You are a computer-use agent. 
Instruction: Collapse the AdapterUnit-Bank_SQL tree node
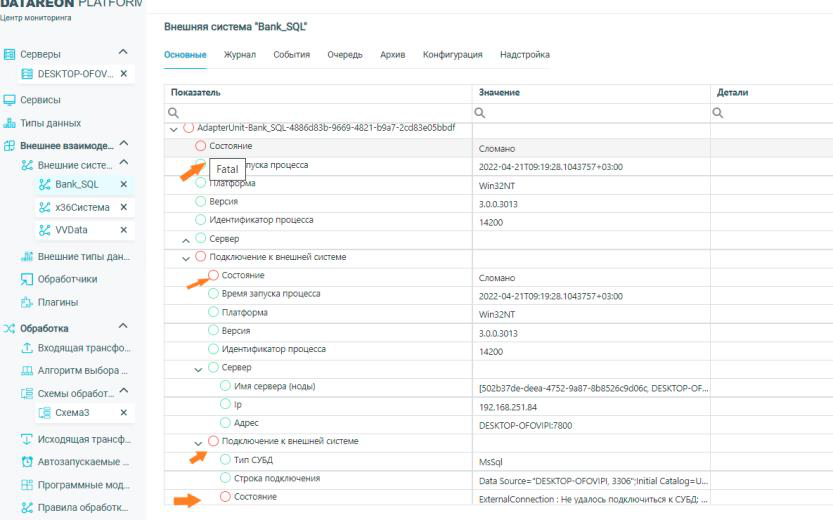pos(174,129)
